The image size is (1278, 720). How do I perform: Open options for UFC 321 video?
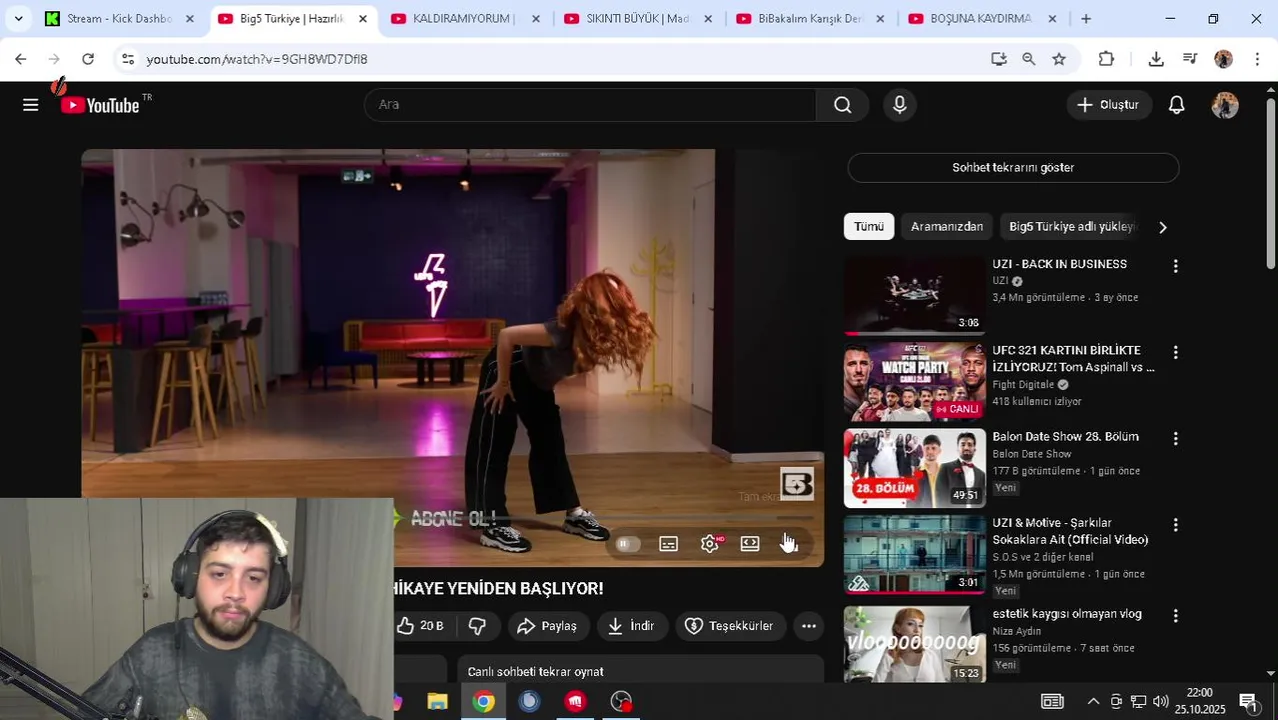click(1176, 352)
